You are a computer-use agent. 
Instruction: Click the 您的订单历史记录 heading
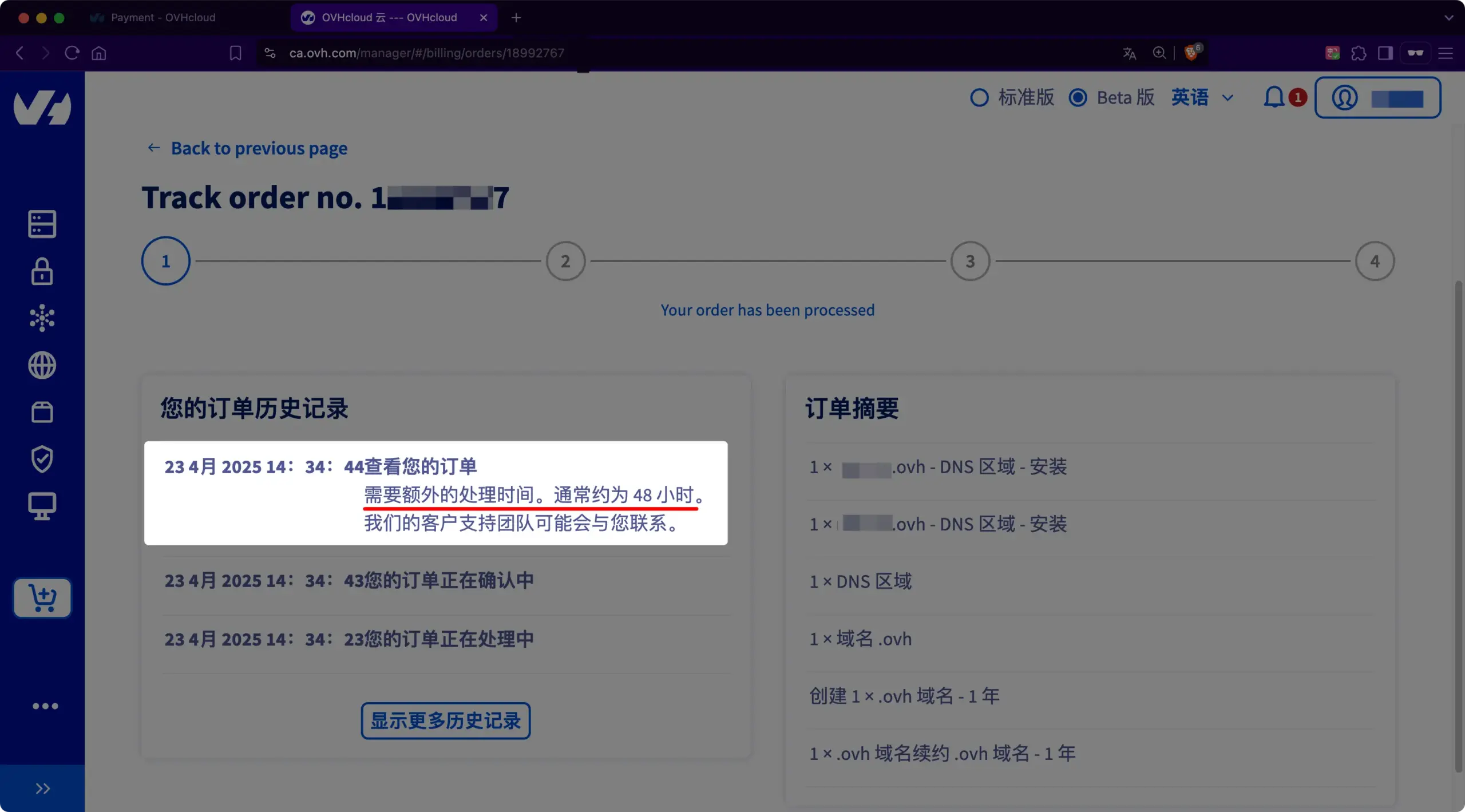click(x=254, y=409)
